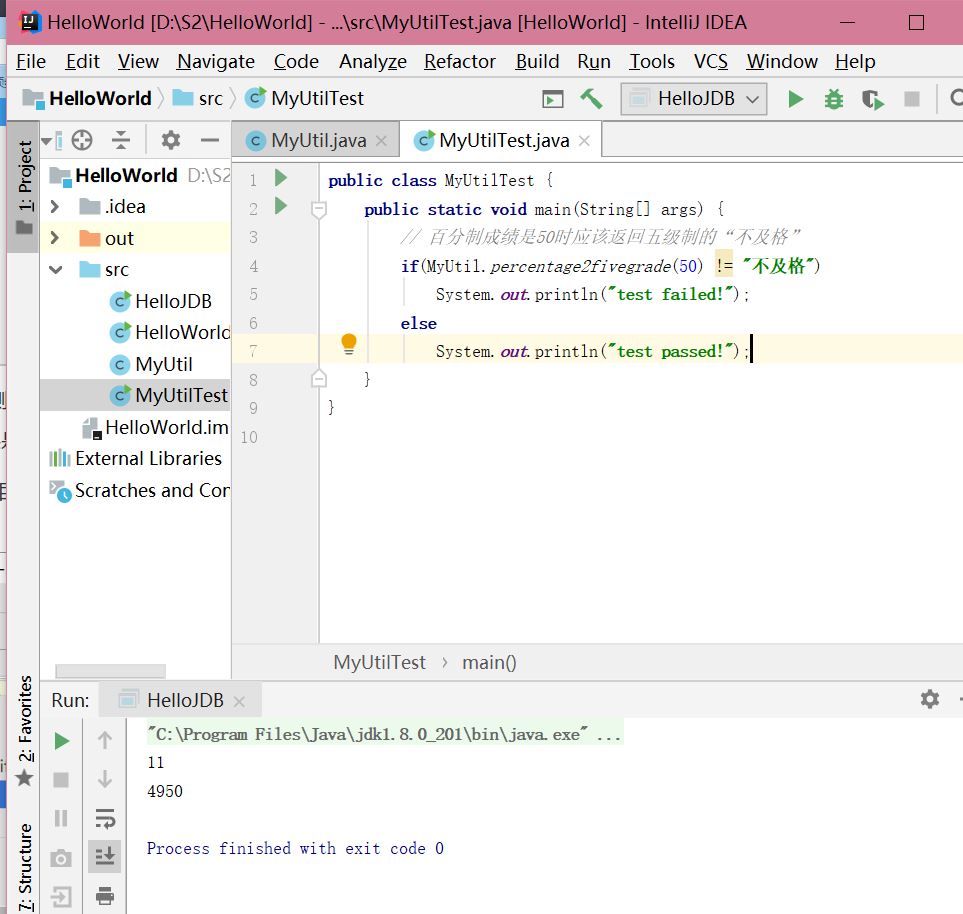963x914 pixels.
Task: Collapse the src folder
Action: click(x=55, y=269)
